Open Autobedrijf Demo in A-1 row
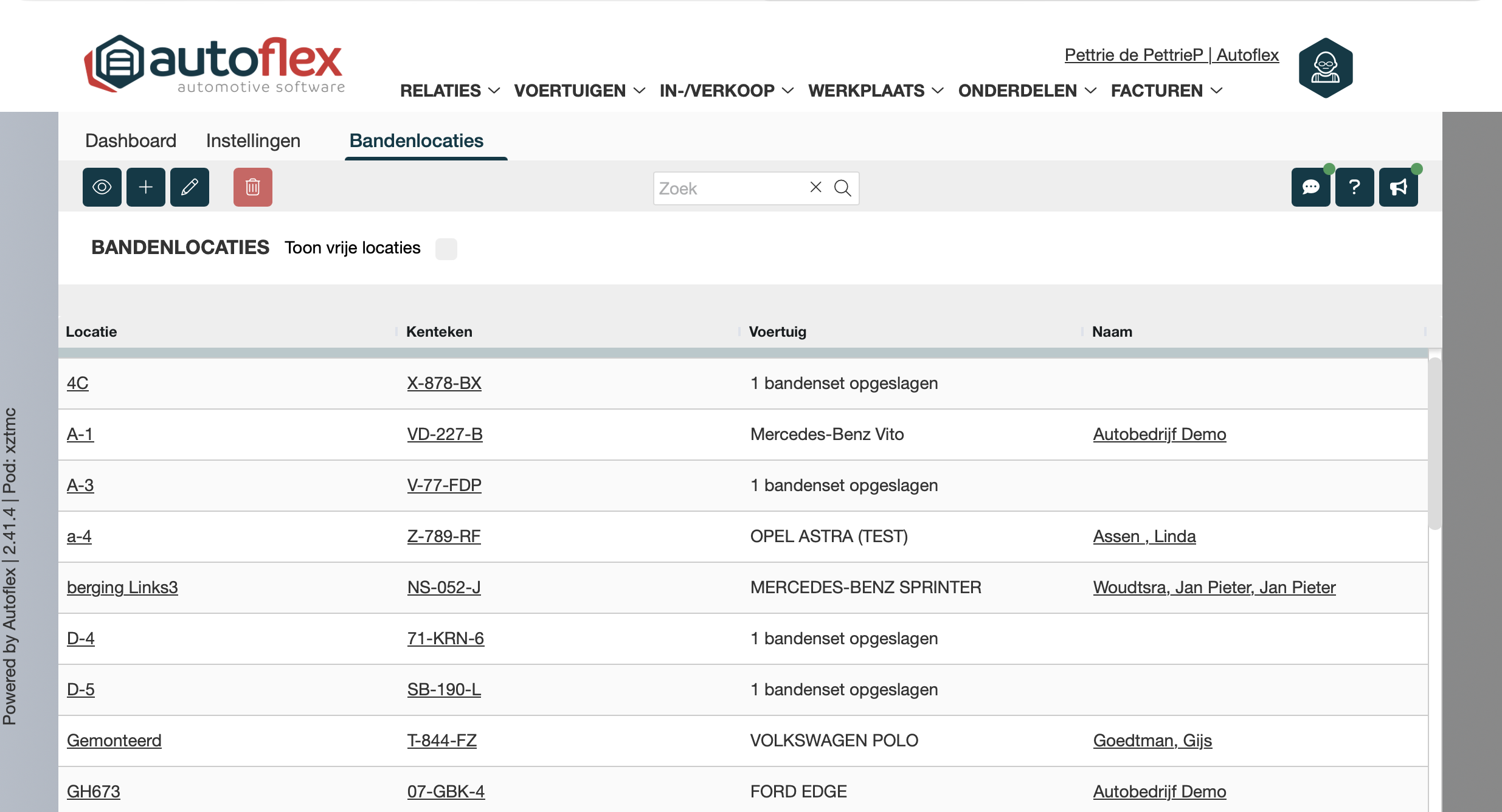The image size is (1502, 812). point(1159,434)
